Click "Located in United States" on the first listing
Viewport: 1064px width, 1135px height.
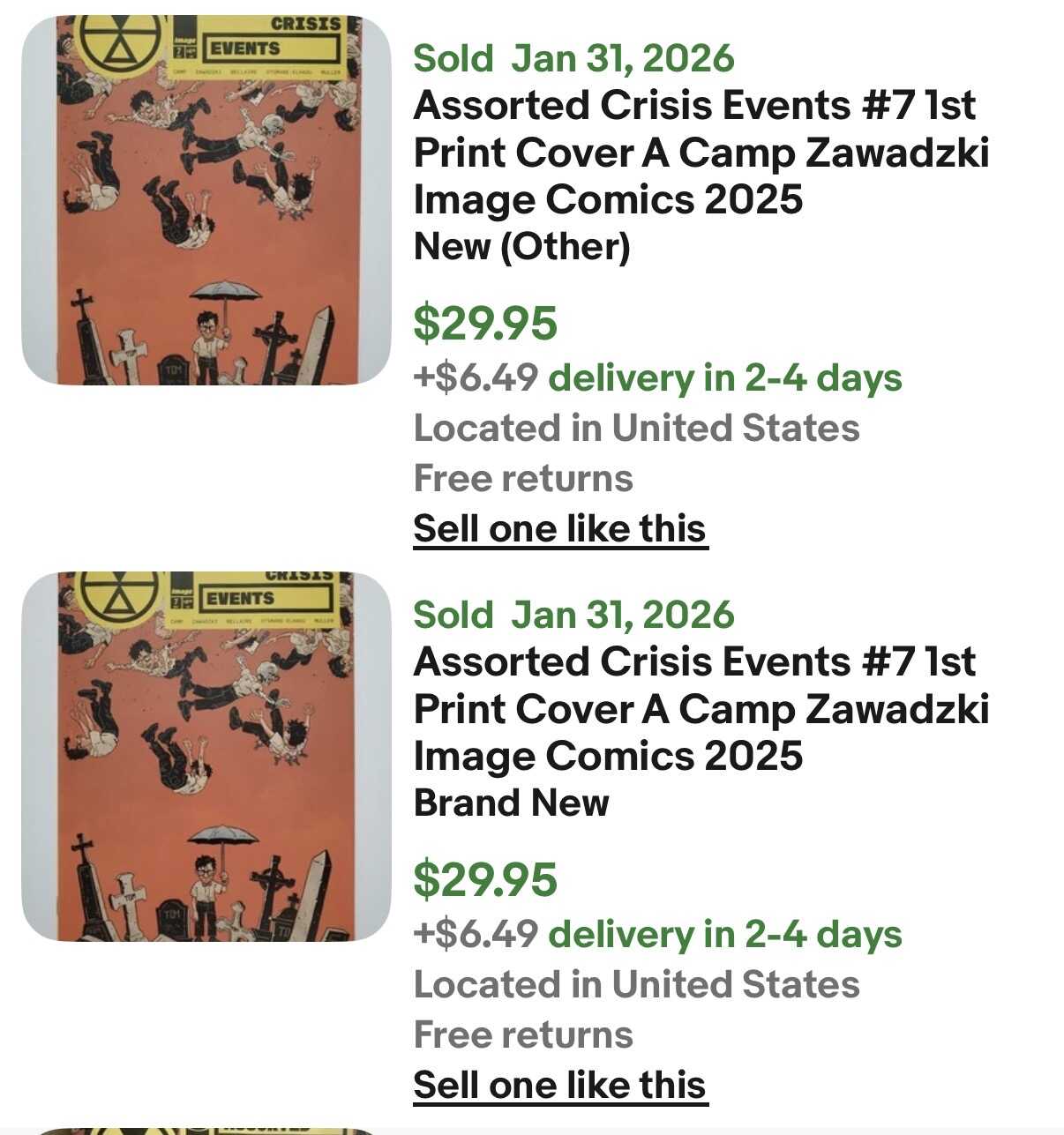click(x=636, y=429)
